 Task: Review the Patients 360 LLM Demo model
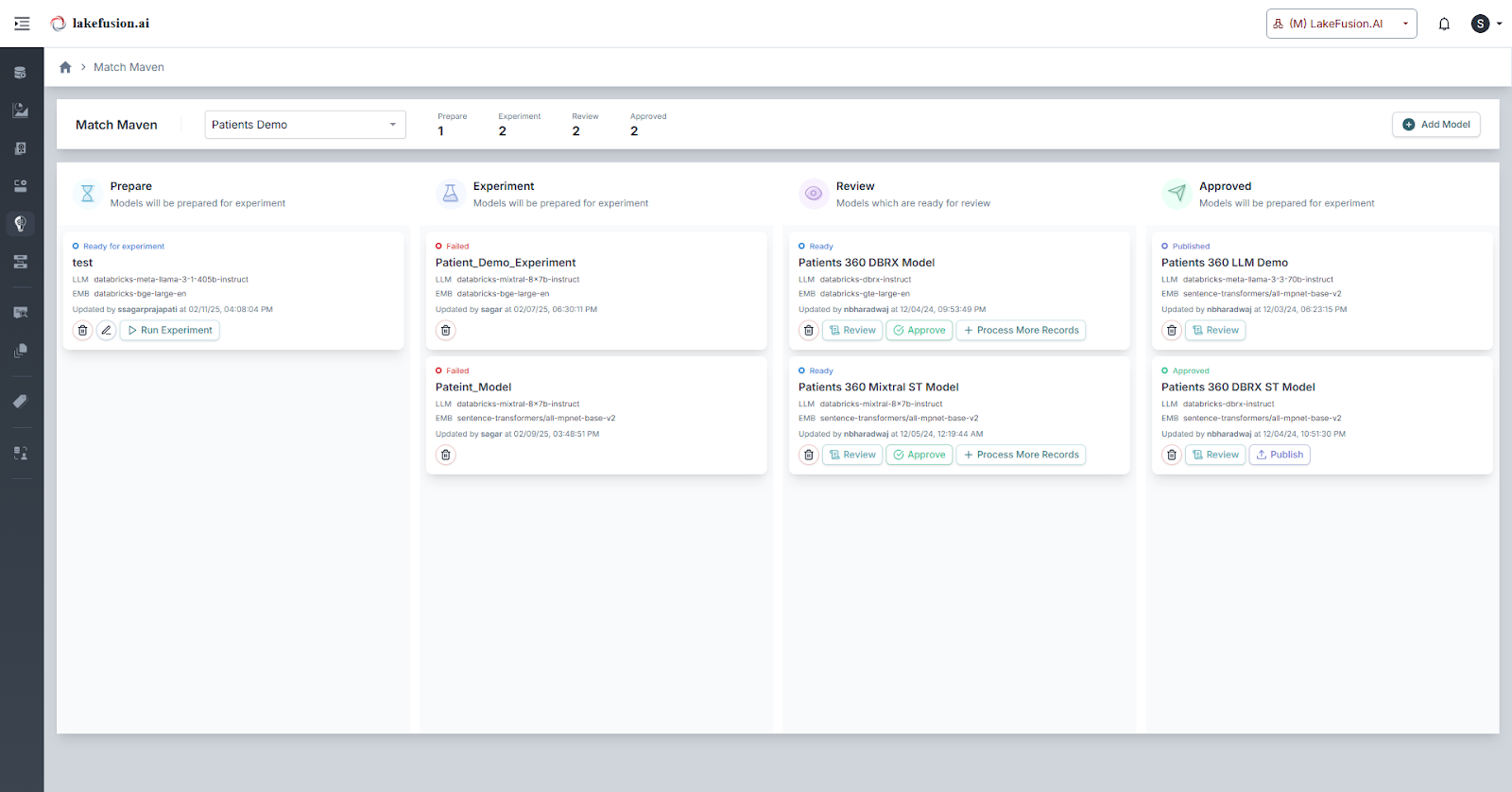tap(1215, 331)
